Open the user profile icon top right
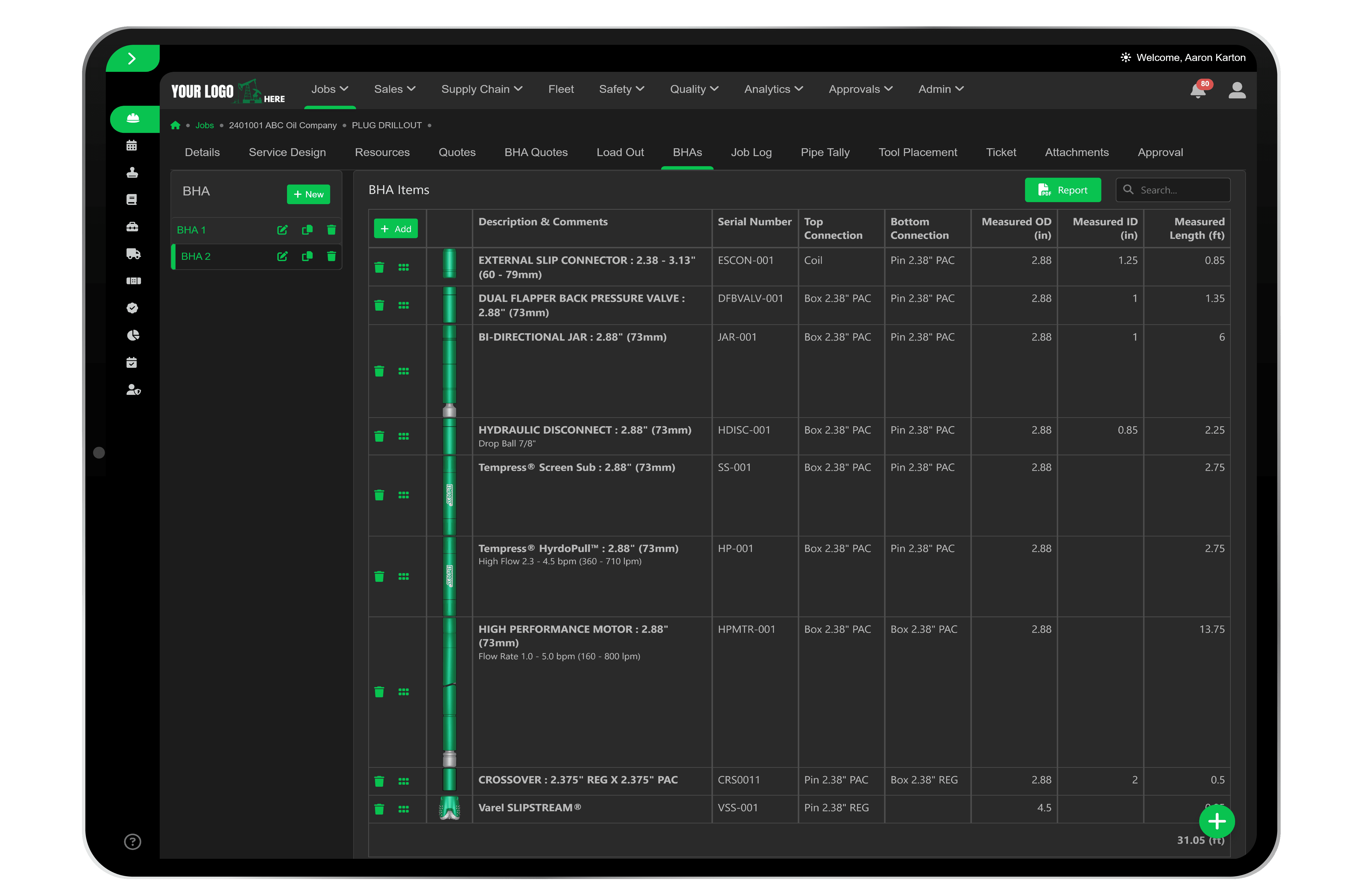 [x=1237, y=90]
